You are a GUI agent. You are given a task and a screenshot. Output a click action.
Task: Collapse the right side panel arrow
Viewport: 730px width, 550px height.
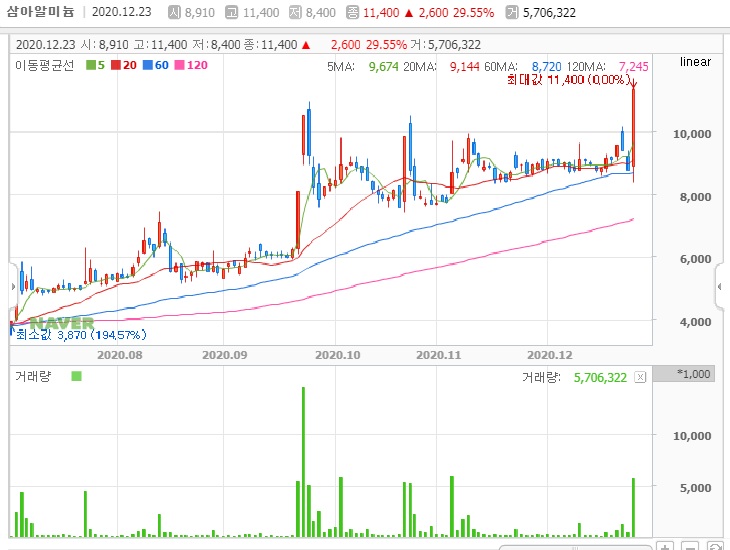[720, 287]
